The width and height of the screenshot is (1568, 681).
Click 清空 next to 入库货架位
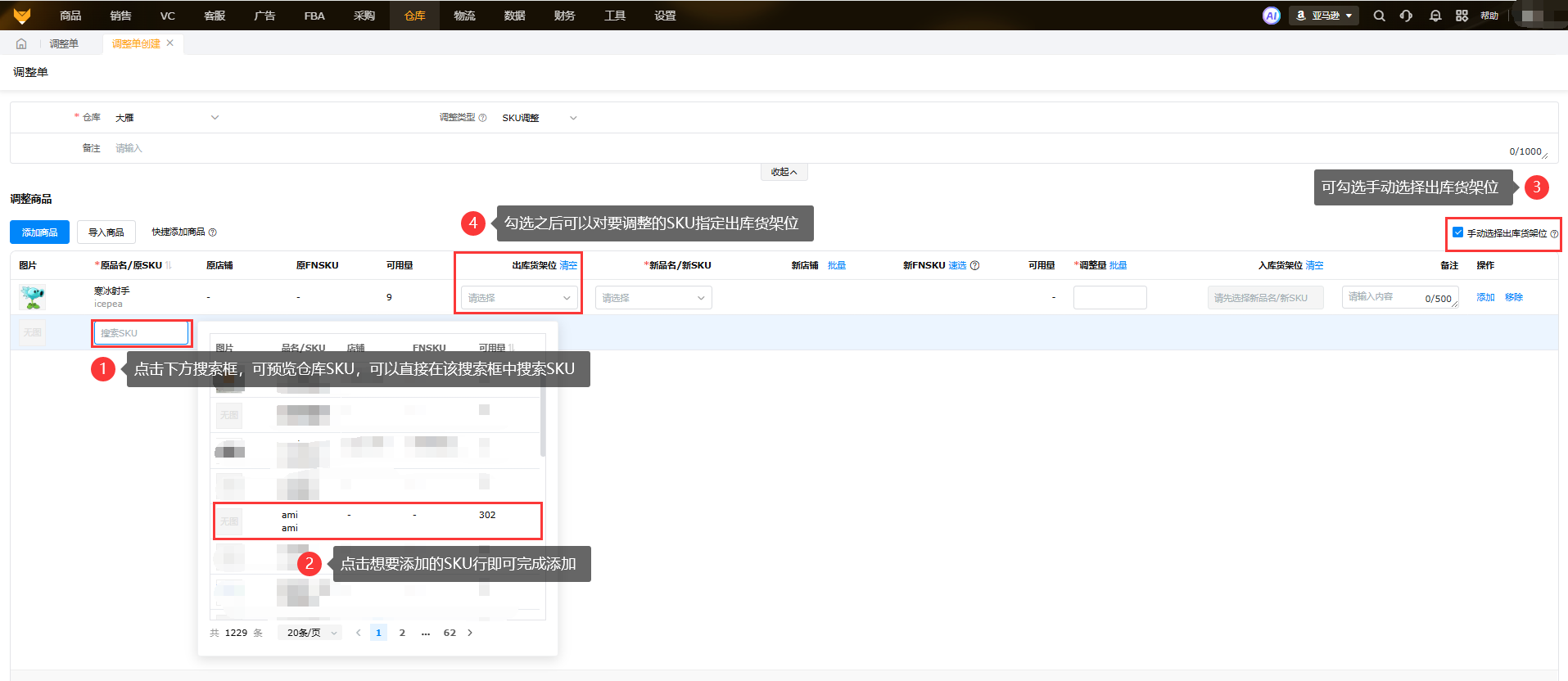(x=1314, y=265)
